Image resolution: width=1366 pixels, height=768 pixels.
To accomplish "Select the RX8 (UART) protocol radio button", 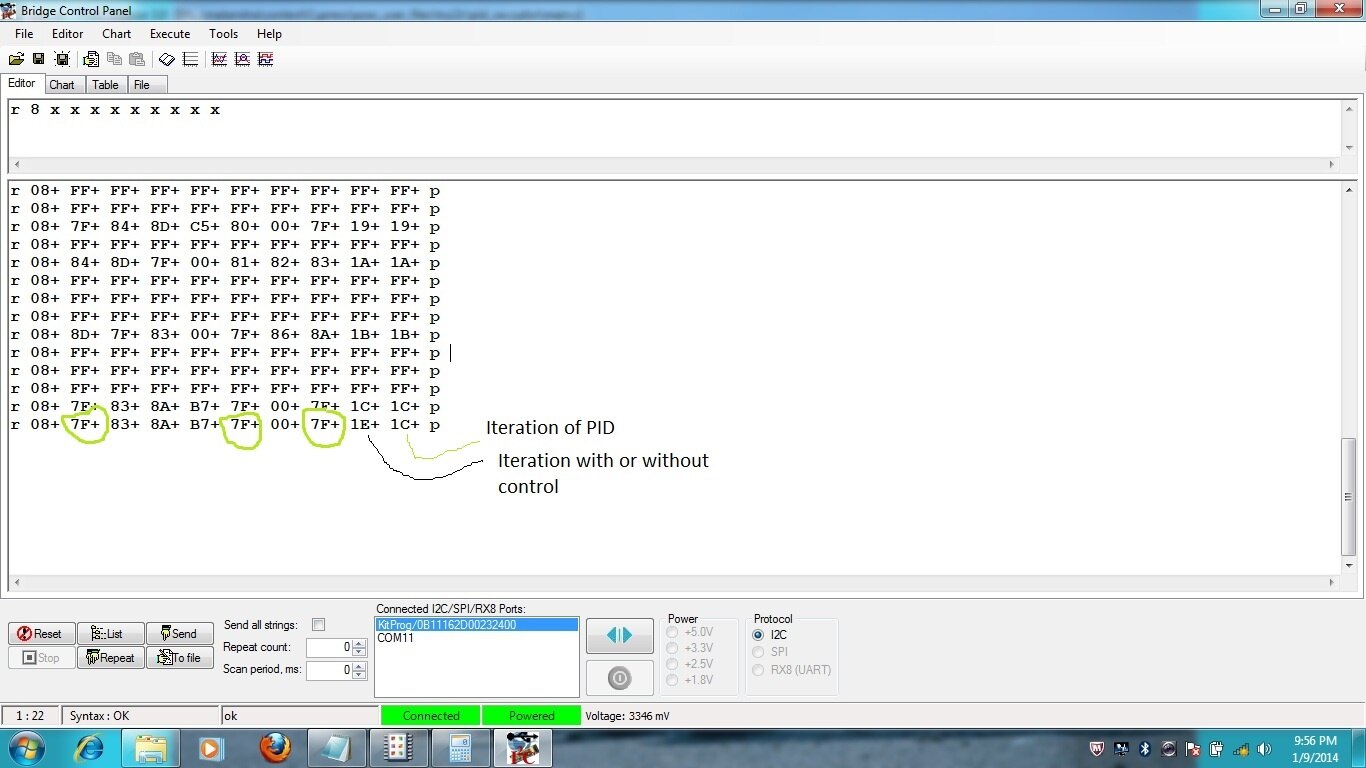I will point(758,670).
